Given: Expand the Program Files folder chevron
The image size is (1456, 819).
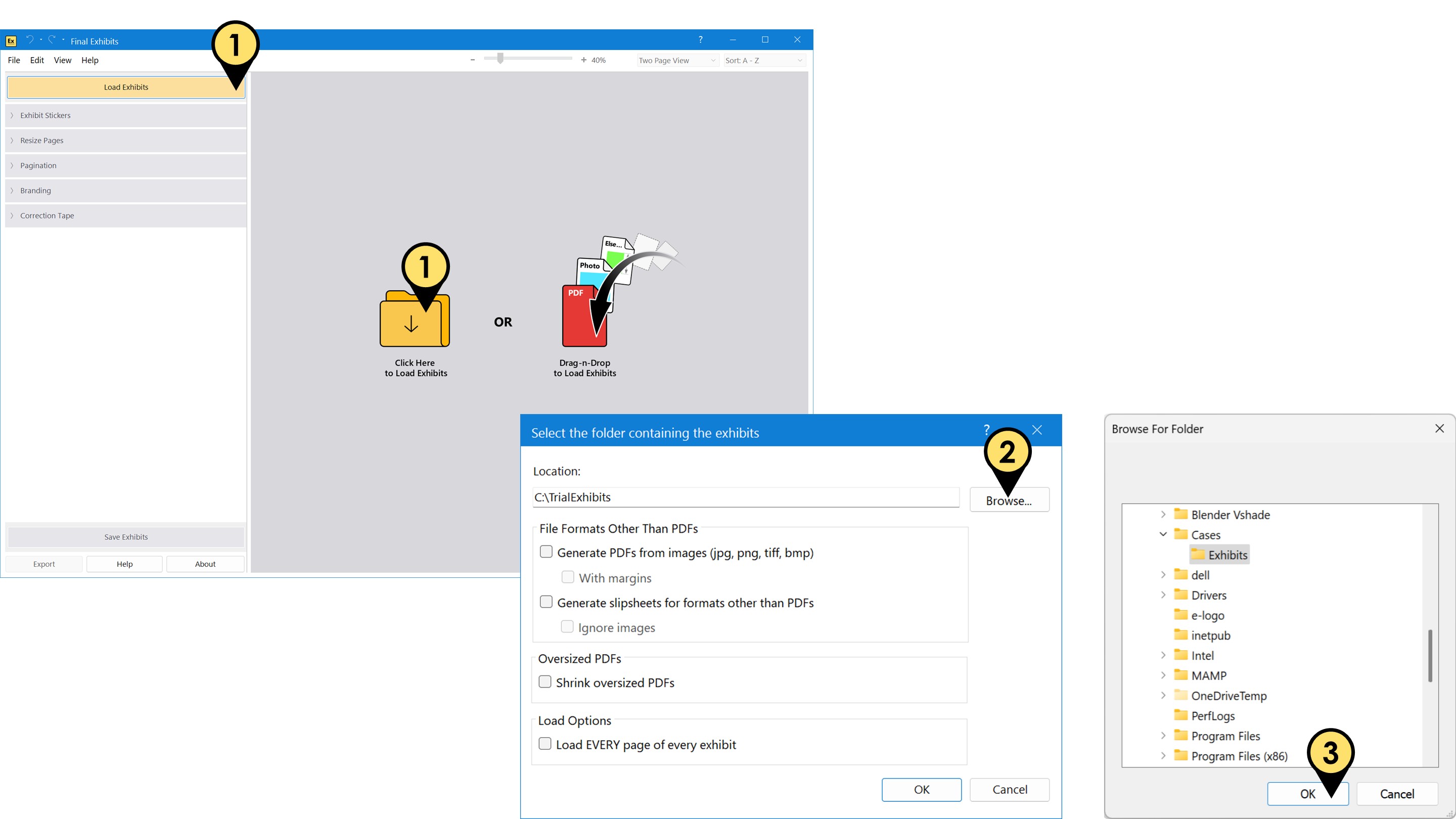Looking at the screenshot, I should [x=1163, y=736].
